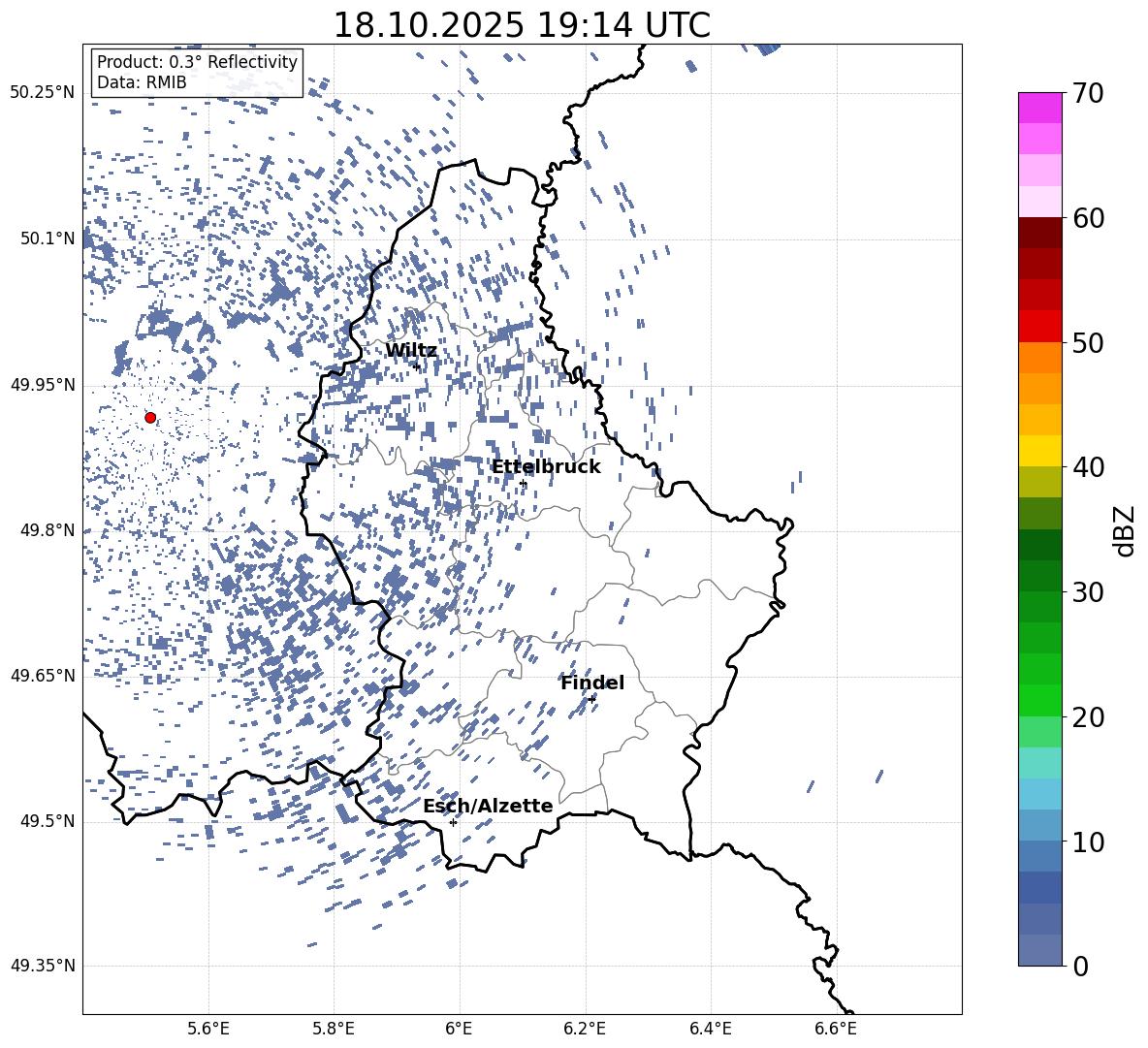Click the 49.95°N latitude label
Viewport: 1148px width, 1048px height.
point(43,385)
